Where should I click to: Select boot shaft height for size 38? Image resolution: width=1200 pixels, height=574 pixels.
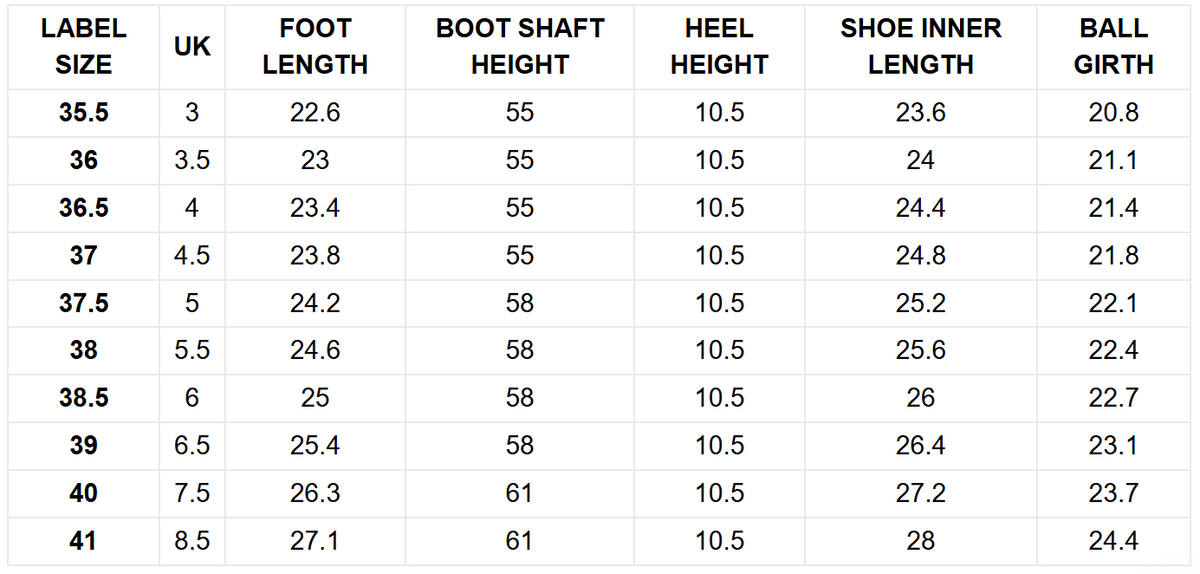520,351
